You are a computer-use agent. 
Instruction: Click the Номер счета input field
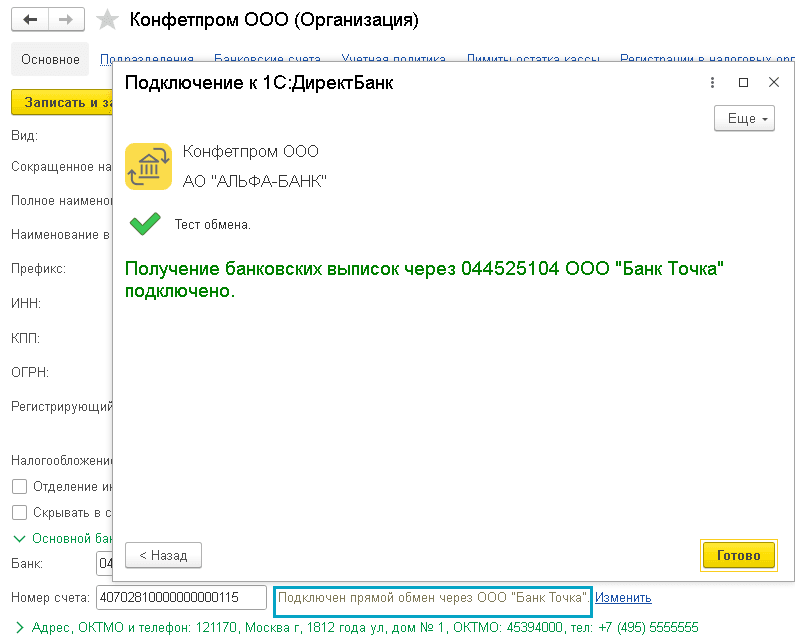[x=181, y=598]
